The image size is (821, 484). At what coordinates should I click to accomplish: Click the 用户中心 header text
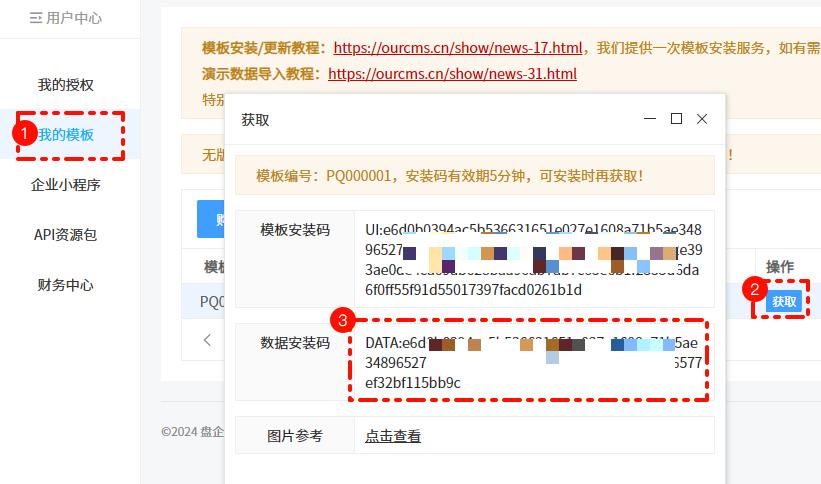pyautogui.click(x=74, y=18)
